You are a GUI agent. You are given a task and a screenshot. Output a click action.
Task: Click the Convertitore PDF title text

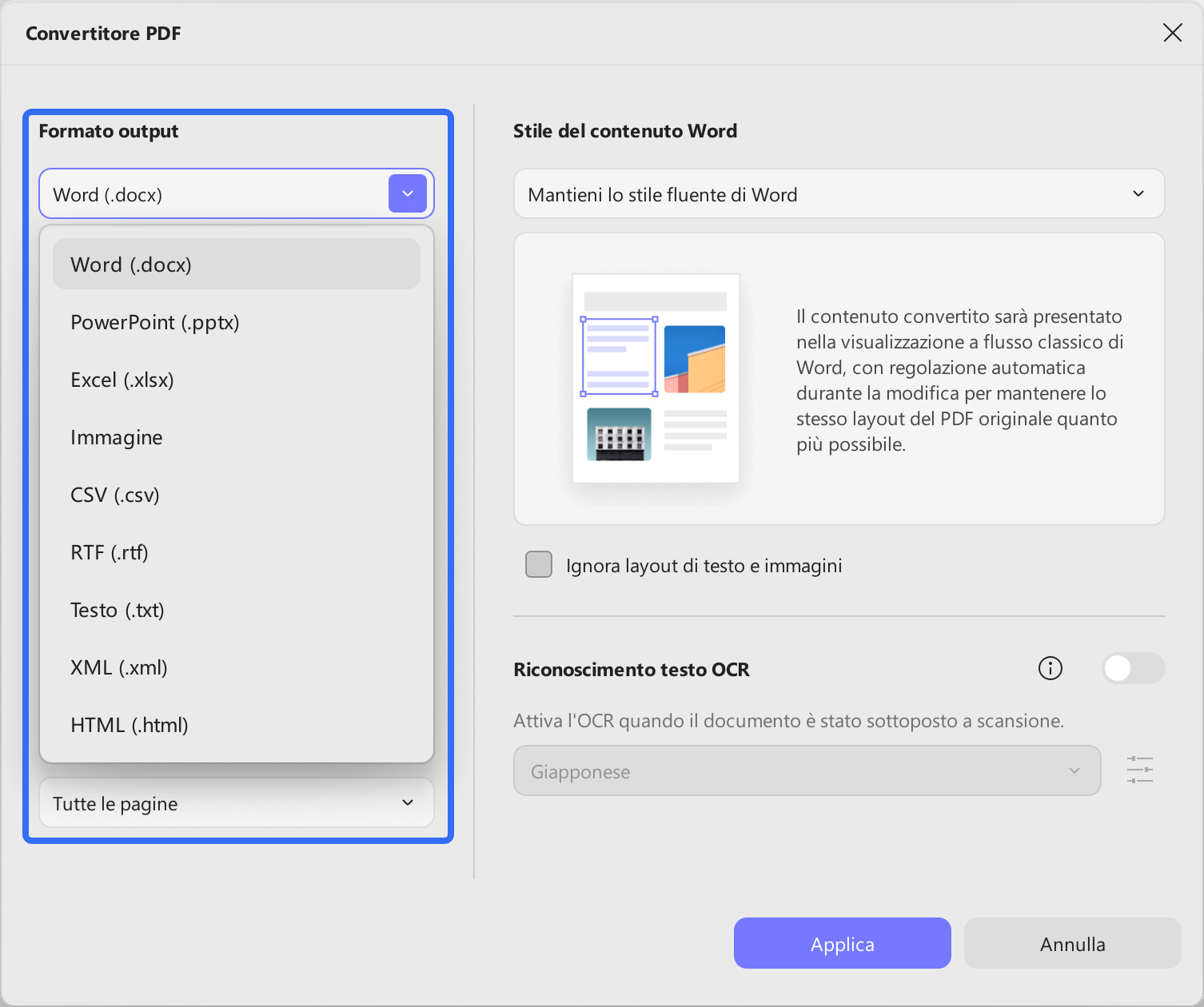[x=103, y=34]
